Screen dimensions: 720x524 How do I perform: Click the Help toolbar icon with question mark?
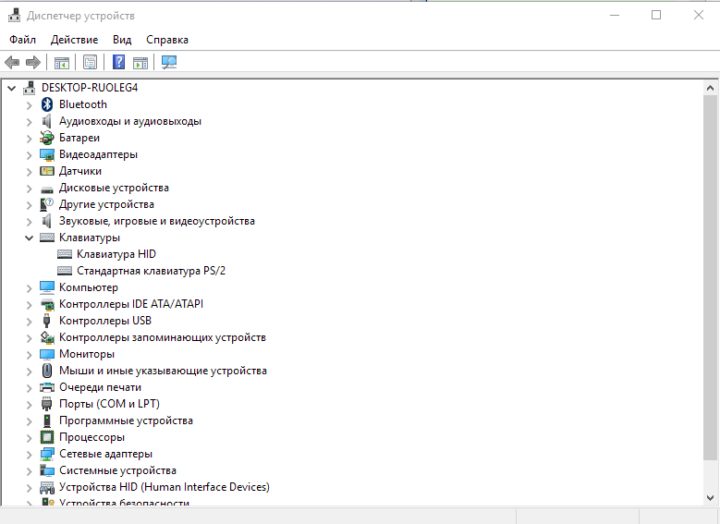tap(119, 62)
